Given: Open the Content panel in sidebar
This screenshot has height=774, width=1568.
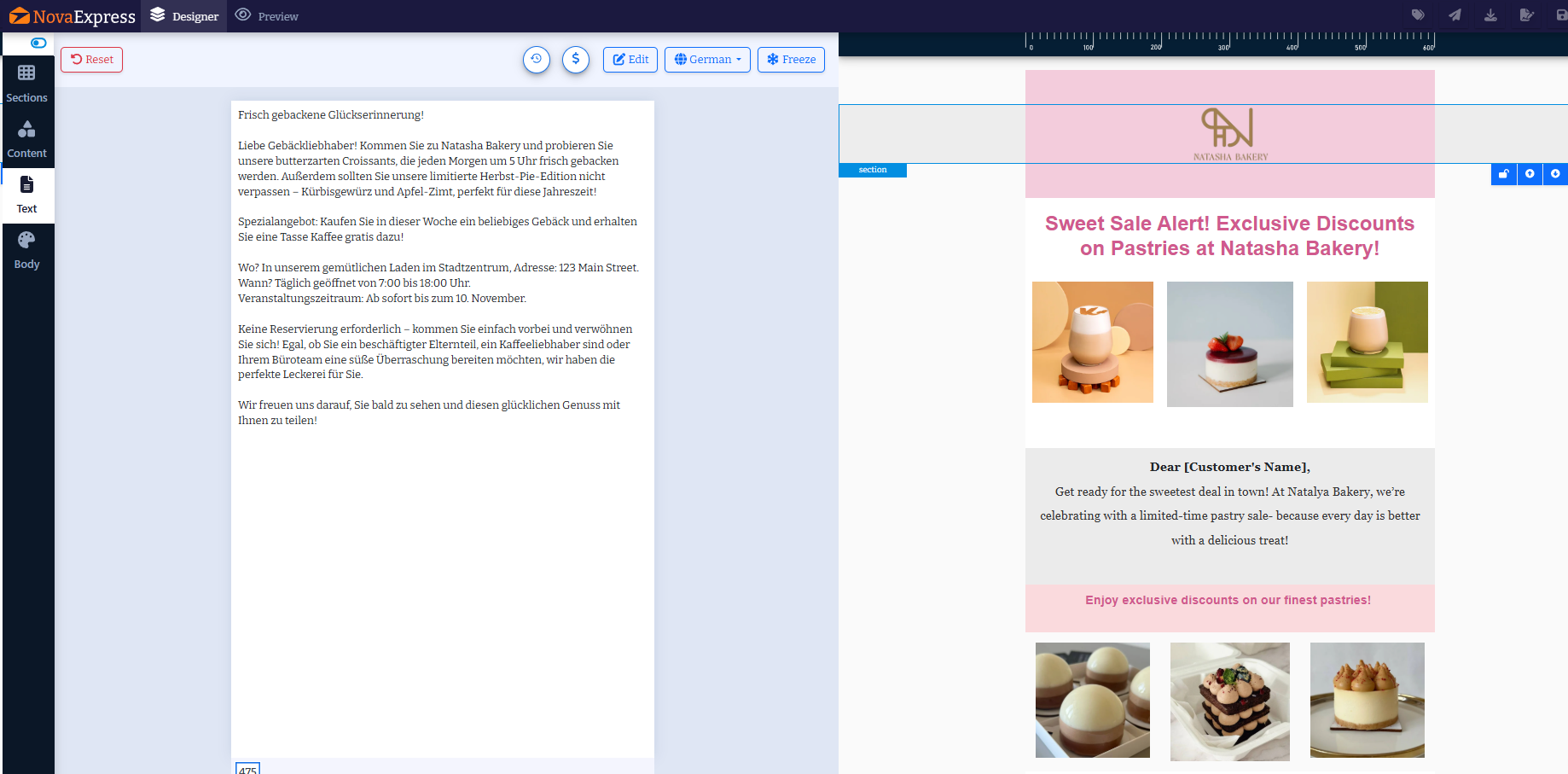Looking at the screenshot, I should (x=27, y=139).
